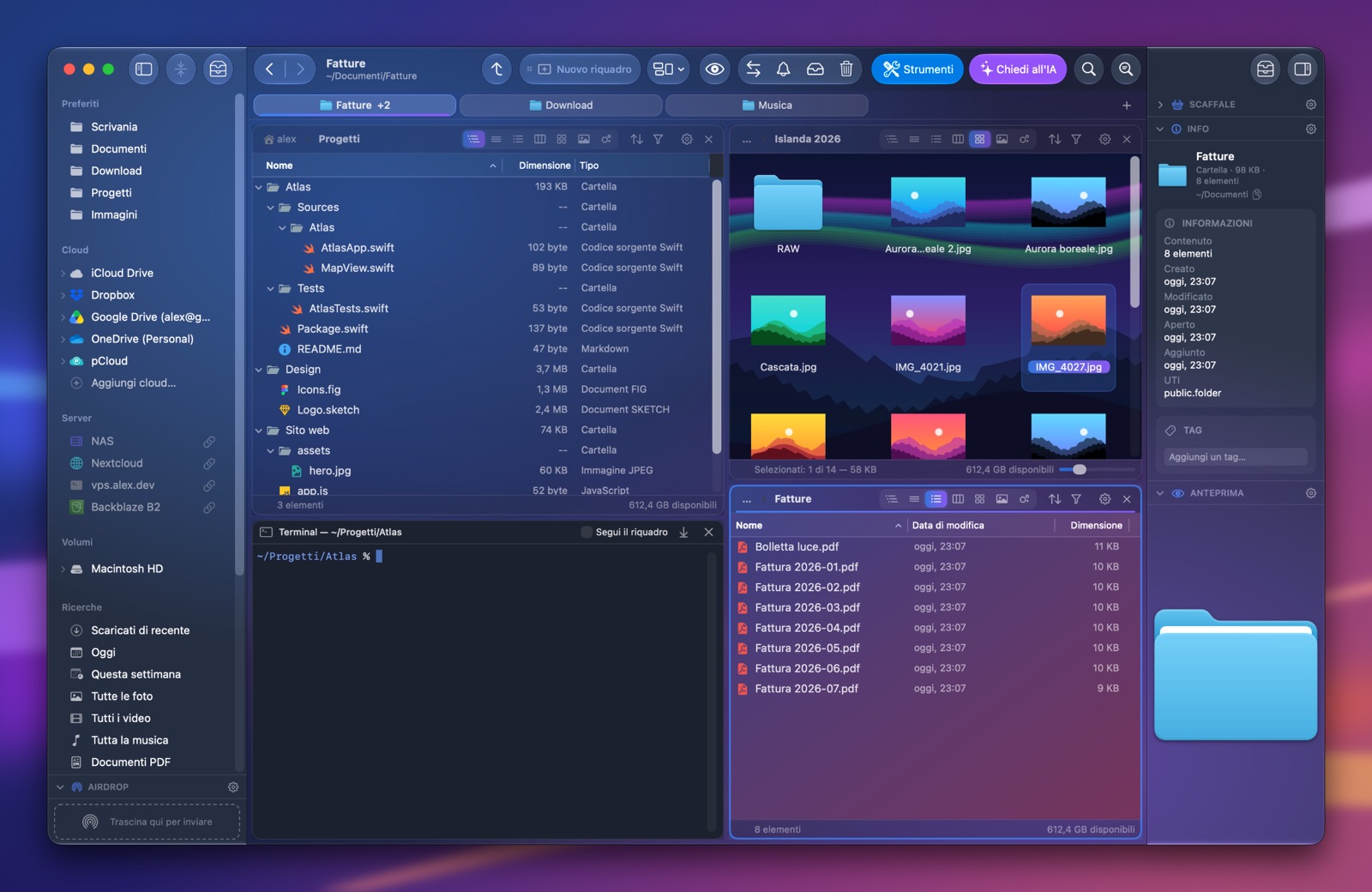Image resolution: width=1372 pixels, height=892 pixels.
Task: Switch the Islanda 2026 pane to icon grid view
Action: [979, 139]
